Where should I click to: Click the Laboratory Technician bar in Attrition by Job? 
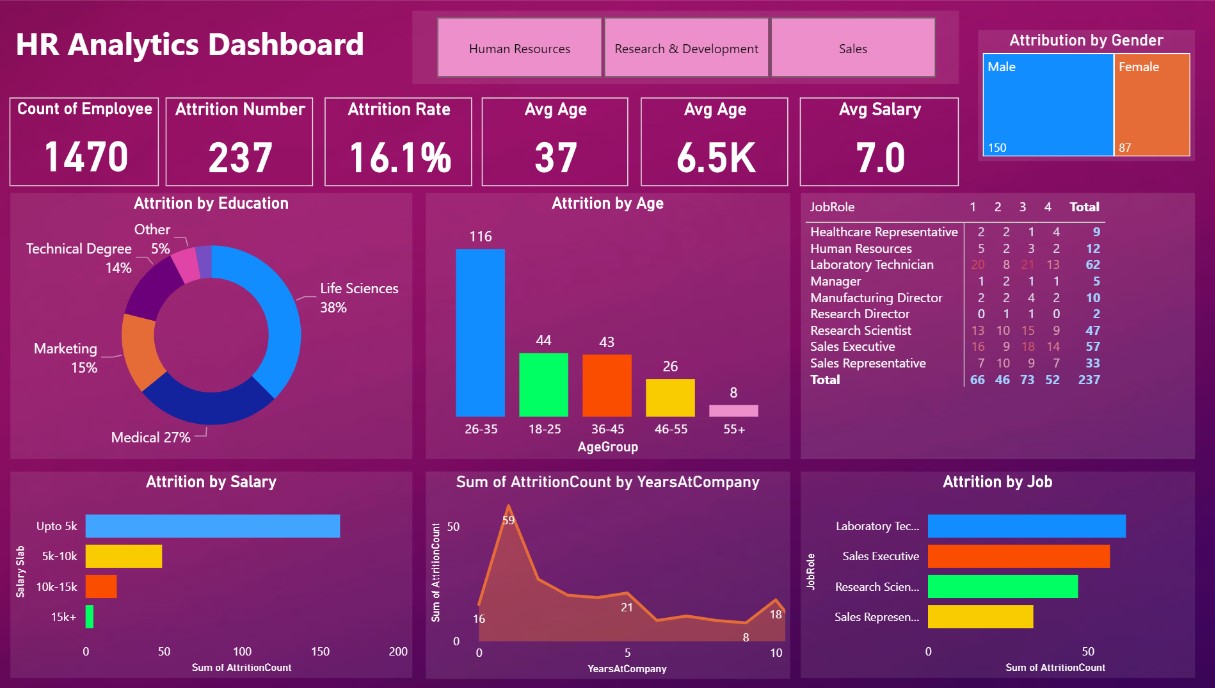point(1025,525)
